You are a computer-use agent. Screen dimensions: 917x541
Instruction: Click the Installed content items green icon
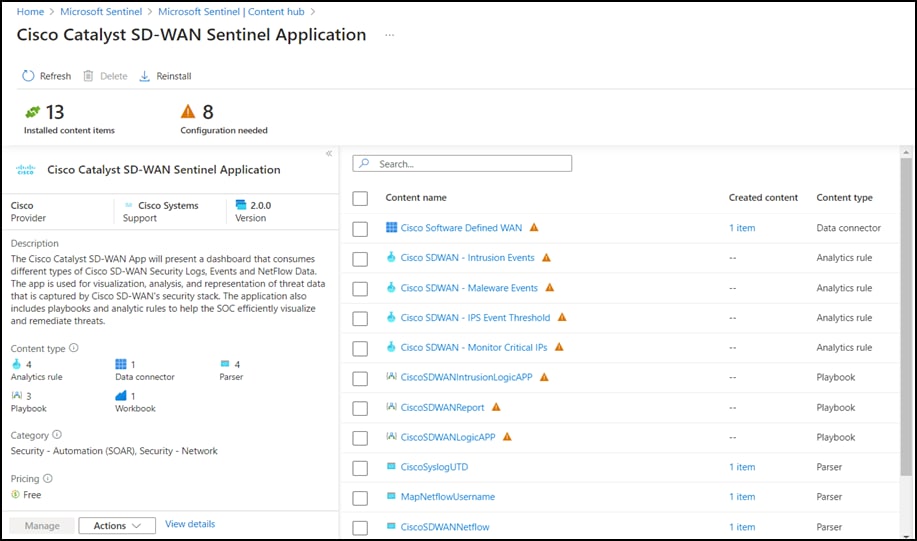tap(33, 111)
